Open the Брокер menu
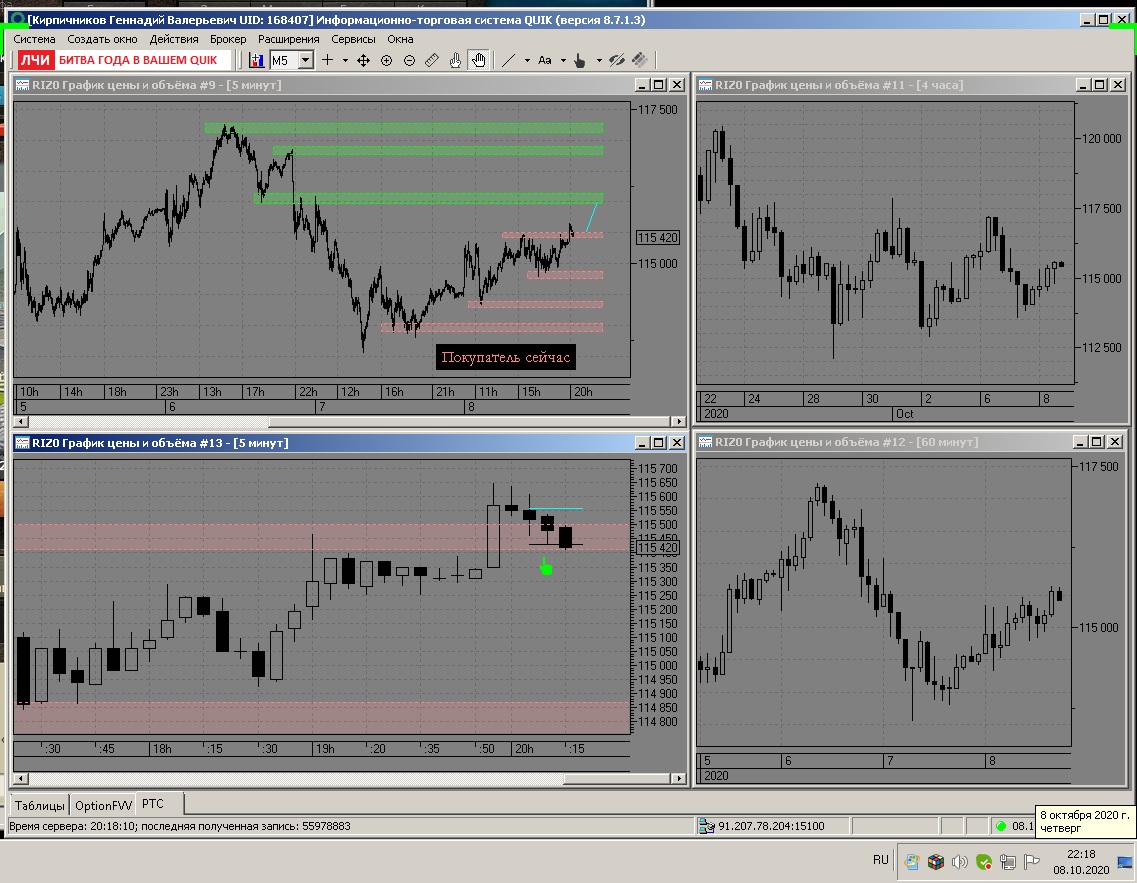 point(228,39)
